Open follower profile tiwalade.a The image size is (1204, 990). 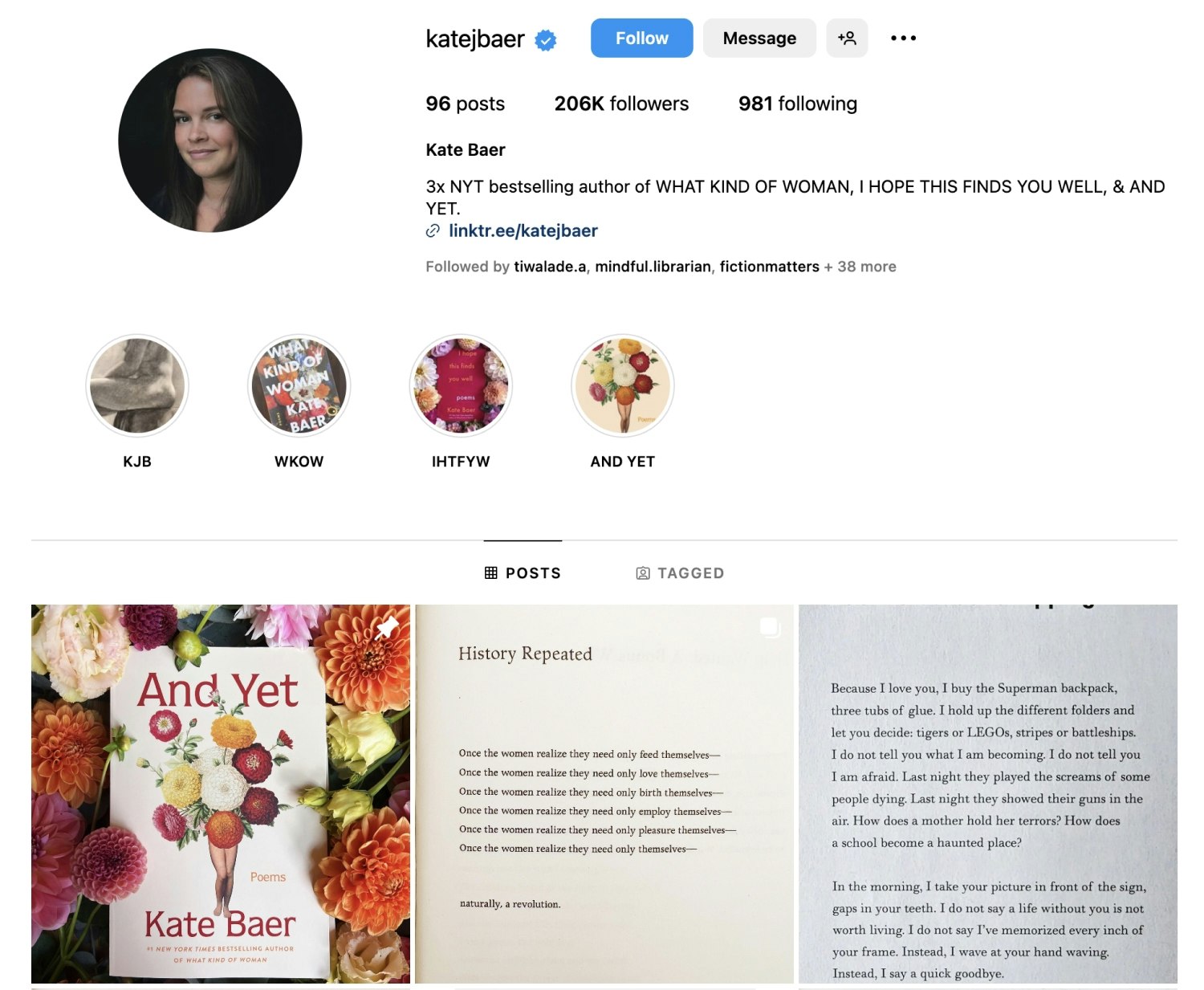(550, 267)
